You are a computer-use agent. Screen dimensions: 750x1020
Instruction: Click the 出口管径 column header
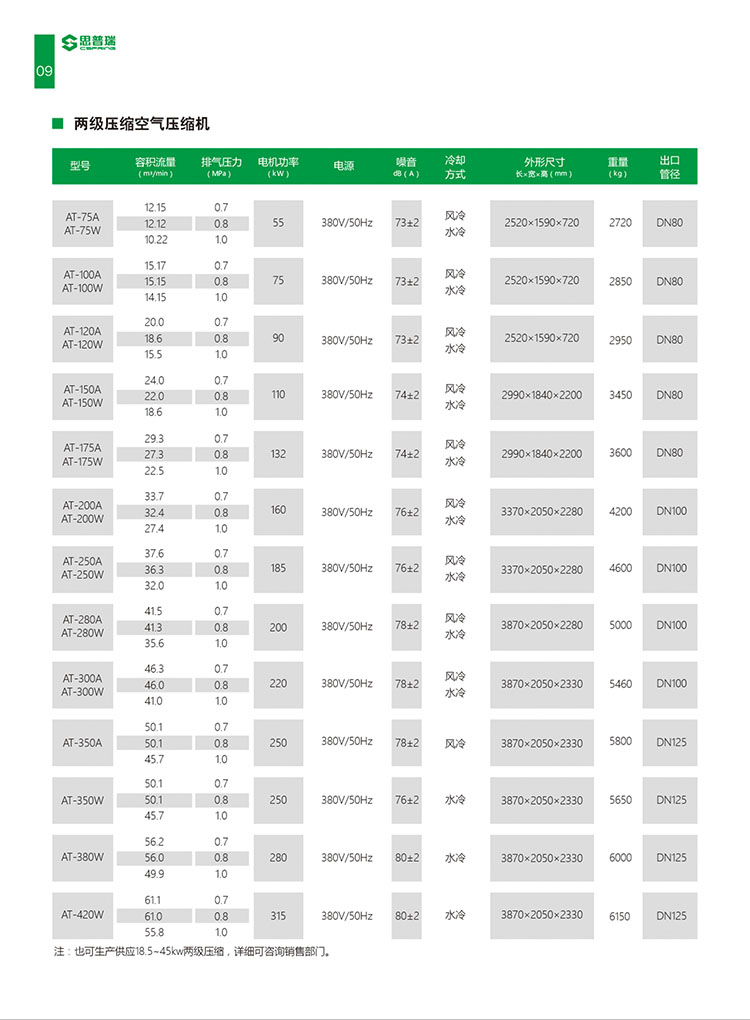(x=669, y=166)
